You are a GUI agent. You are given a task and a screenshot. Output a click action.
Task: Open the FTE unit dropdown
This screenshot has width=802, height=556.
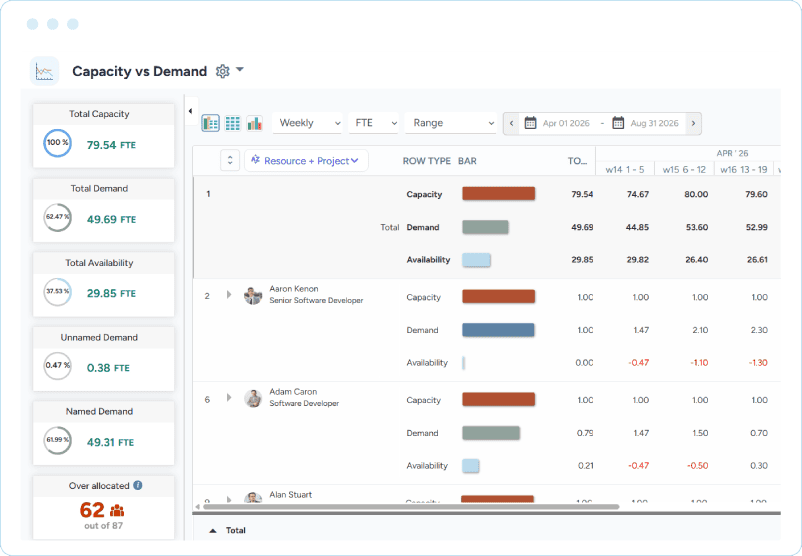coord(374,123)
